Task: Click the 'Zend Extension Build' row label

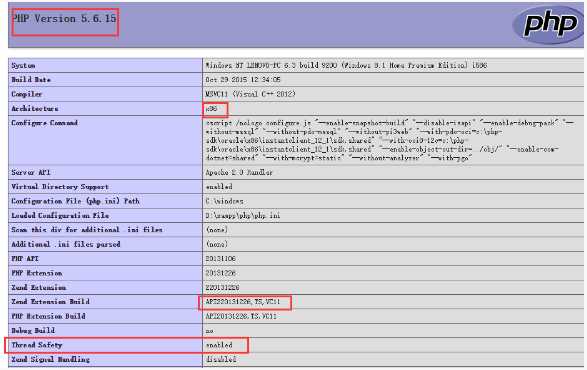Action: pyautogui.click(x=50, y=302)
